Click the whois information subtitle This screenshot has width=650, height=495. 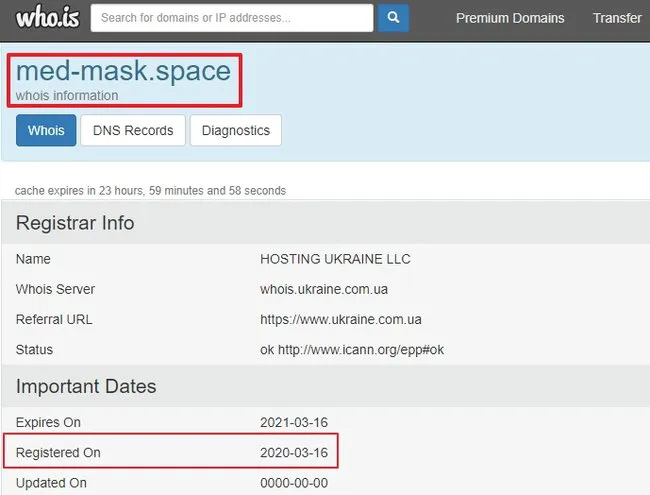coord(67,95)
